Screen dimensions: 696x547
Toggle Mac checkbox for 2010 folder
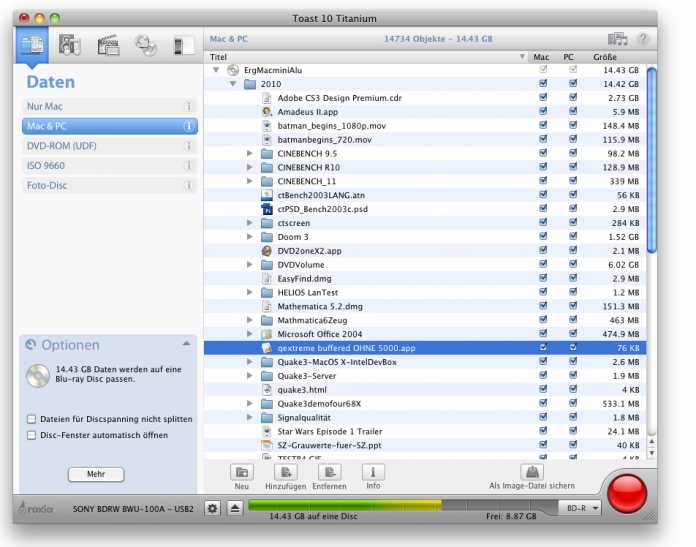pos(543,83)
